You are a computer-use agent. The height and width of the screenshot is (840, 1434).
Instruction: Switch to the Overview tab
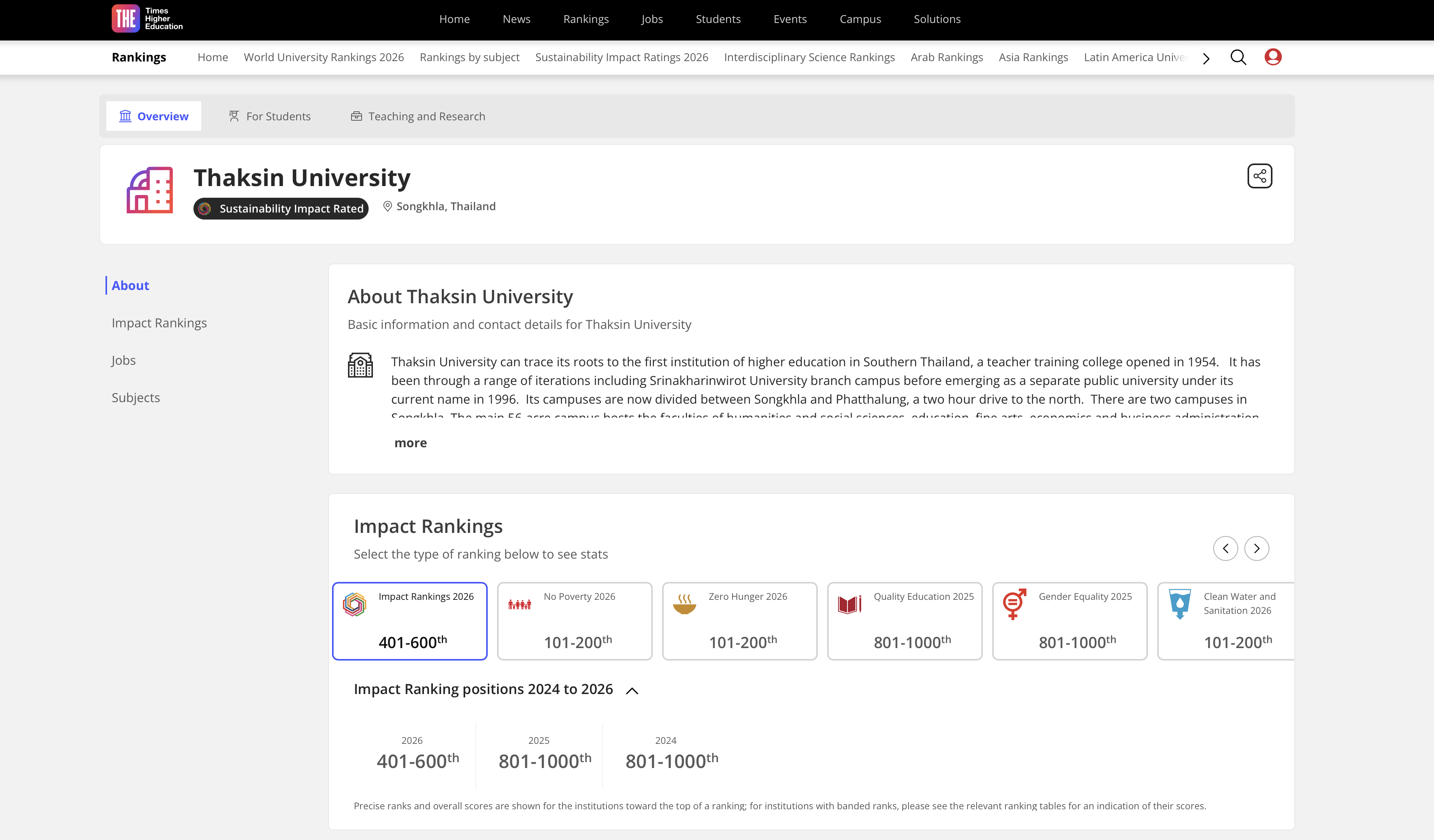tap(154, 116)
